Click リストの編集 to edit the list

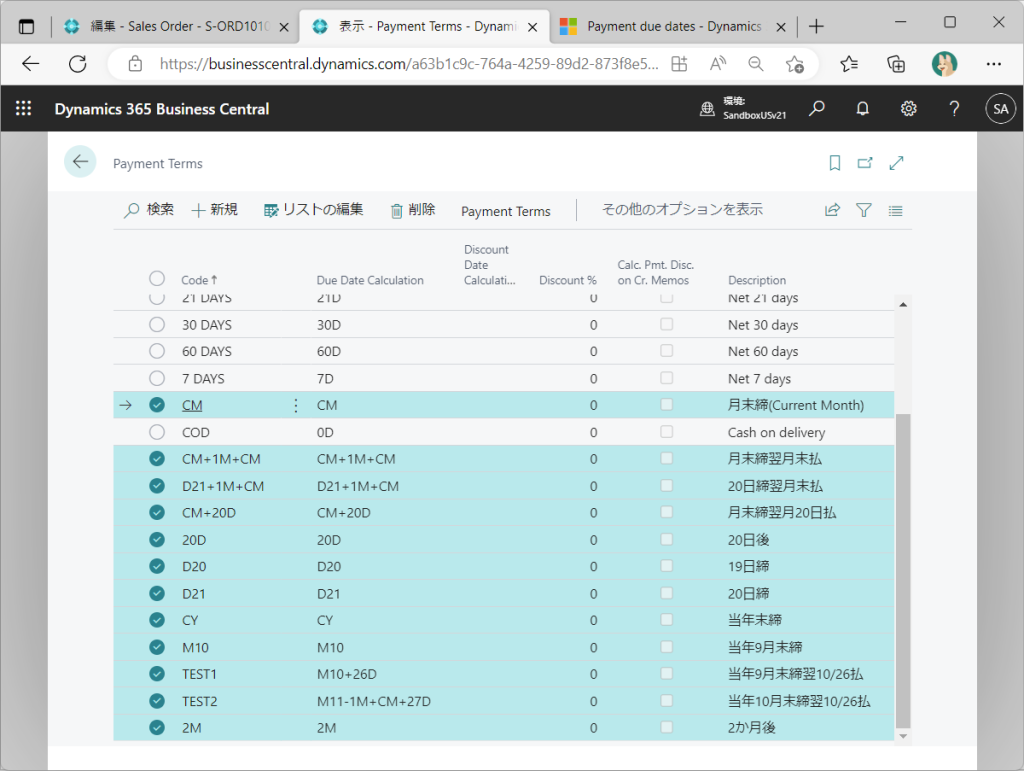(x=313, y=210)
